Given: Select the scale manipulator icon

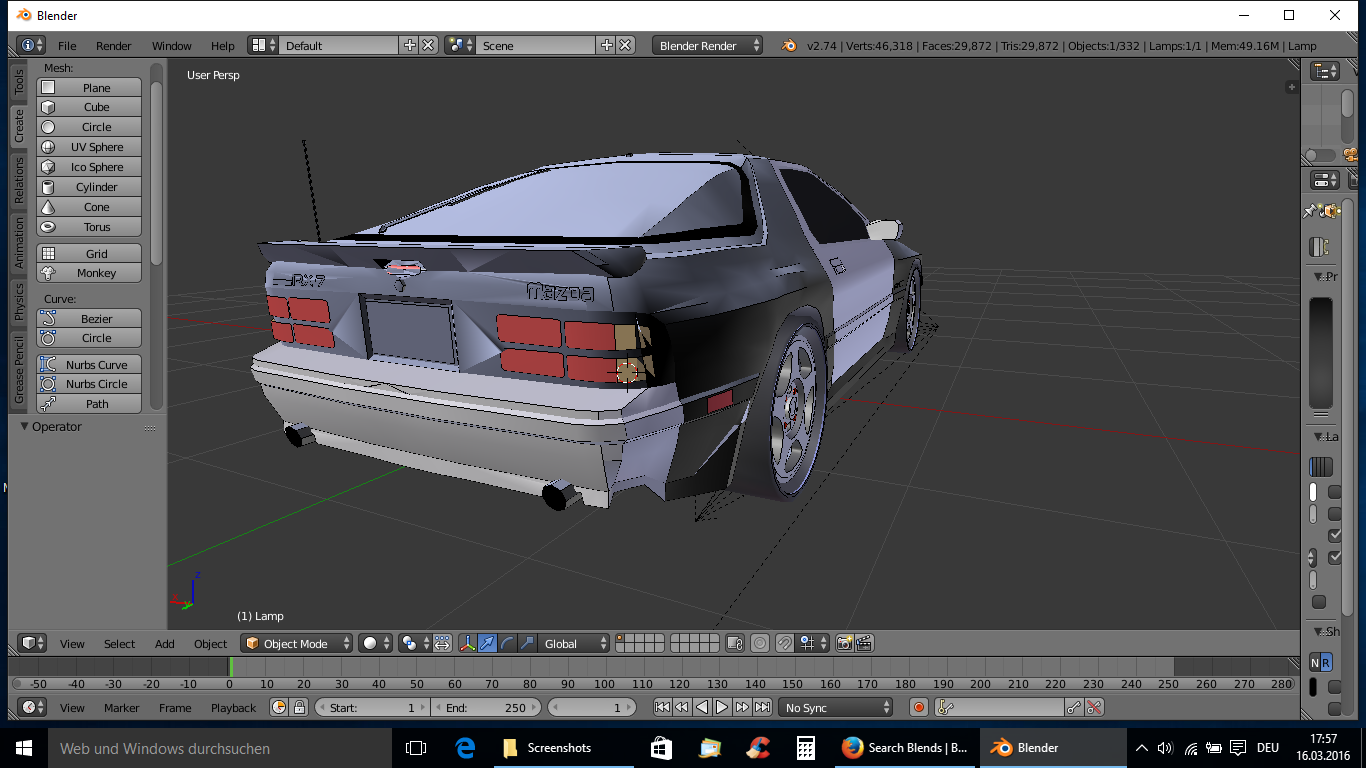Looking at the screenshot, I should (x=527, y=644).
